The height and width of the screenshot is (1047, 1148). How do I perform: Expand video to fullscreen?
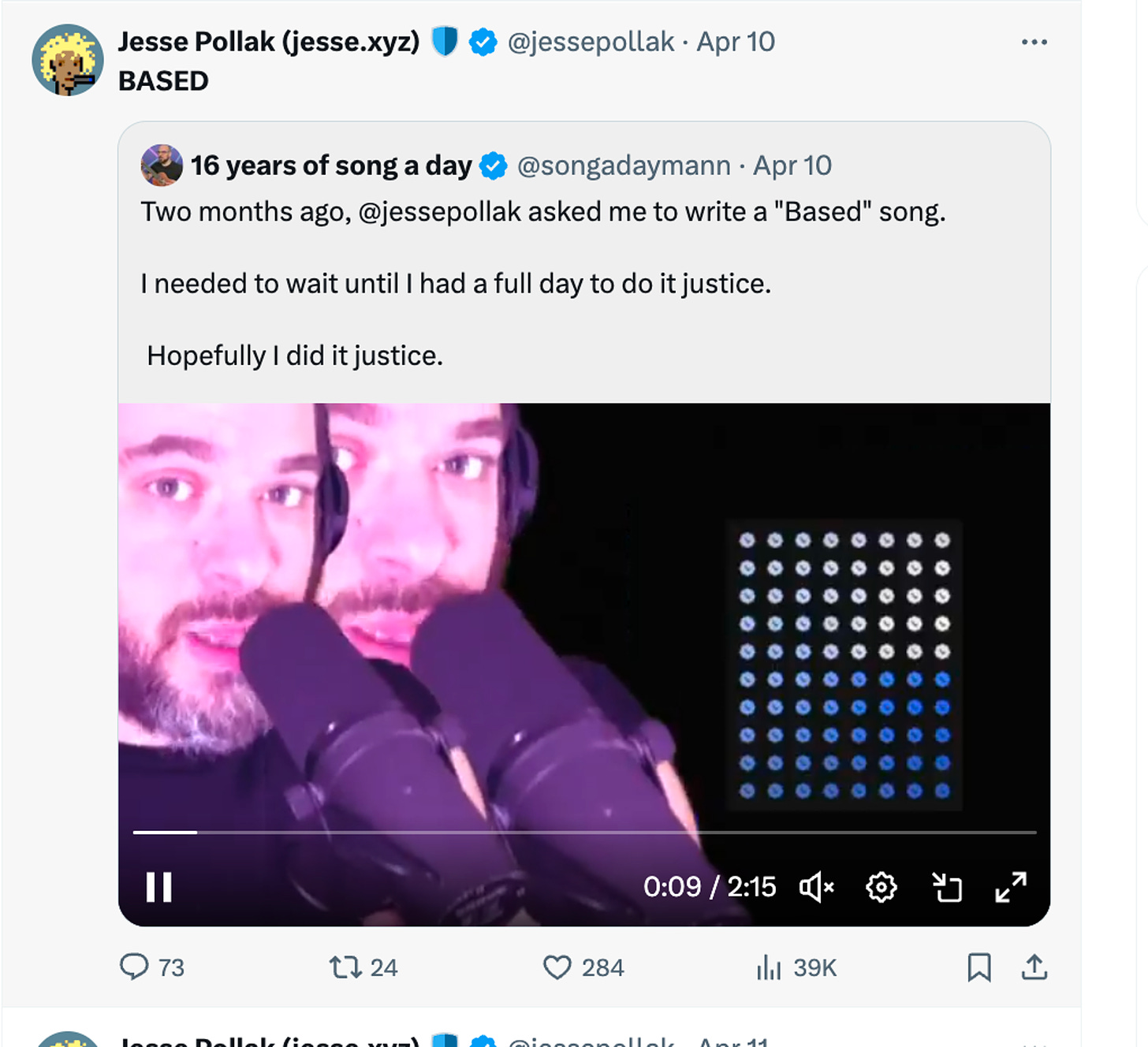pyautogui.click(x=1011, y=888)
